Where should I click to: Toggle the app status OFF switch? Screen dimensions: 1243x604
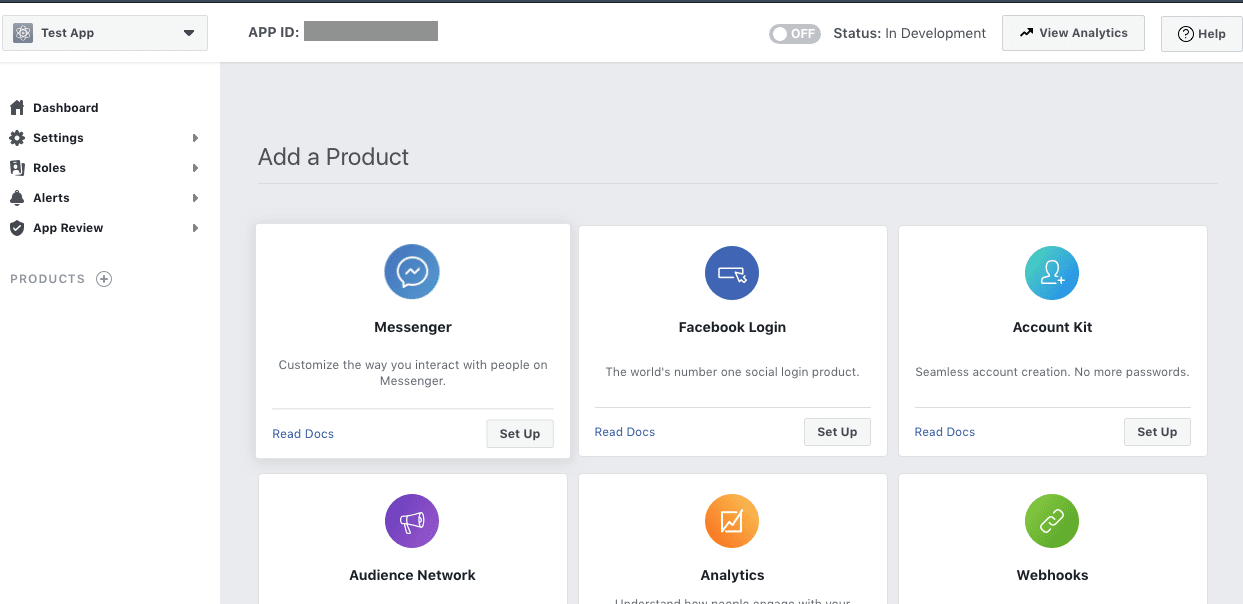[794, 33]
